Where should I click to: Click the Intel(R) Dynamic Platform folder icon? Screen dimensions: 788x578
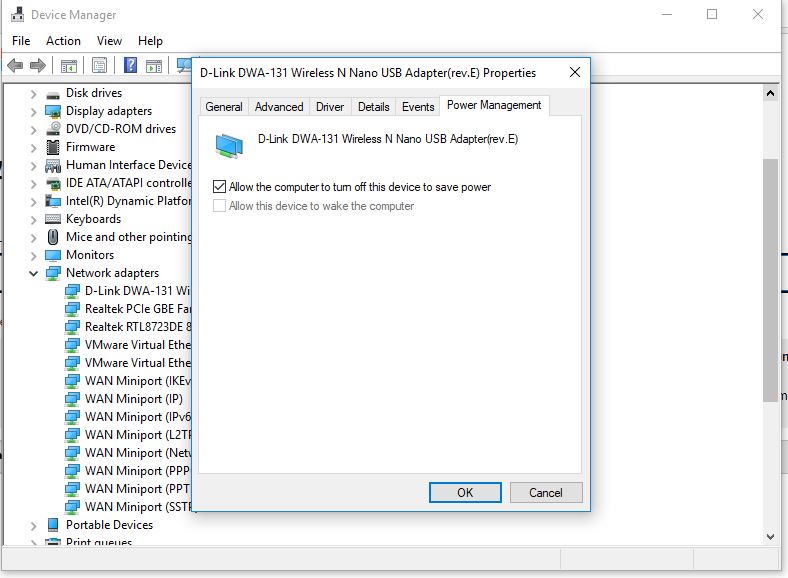[53, 201]
